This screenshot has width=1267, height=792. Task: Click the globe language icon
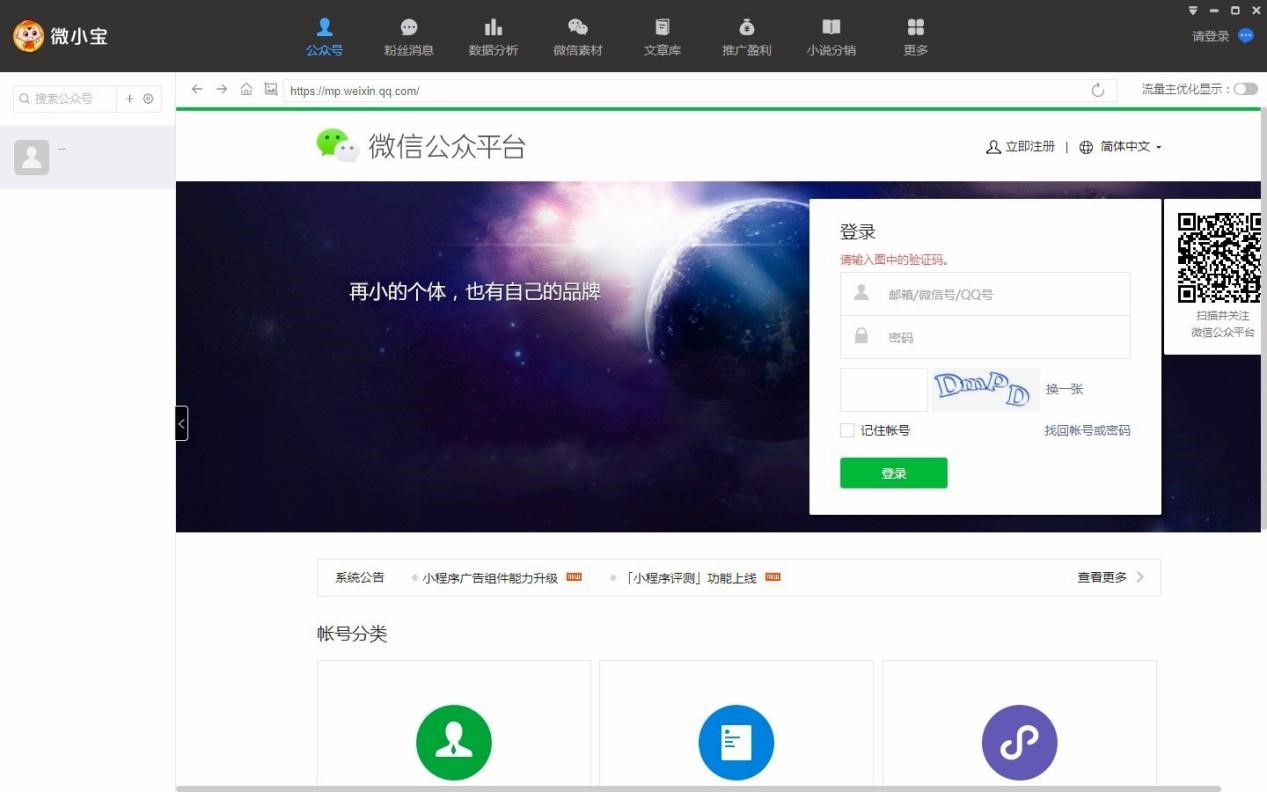click(x=1086, y=147)
